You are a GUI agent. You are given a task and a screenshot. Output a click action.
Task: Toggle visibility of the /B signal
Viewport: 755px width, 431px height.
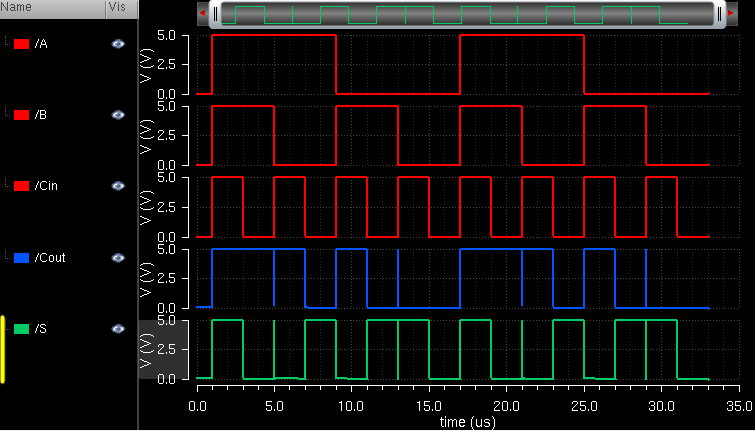[x=118, y=115]
